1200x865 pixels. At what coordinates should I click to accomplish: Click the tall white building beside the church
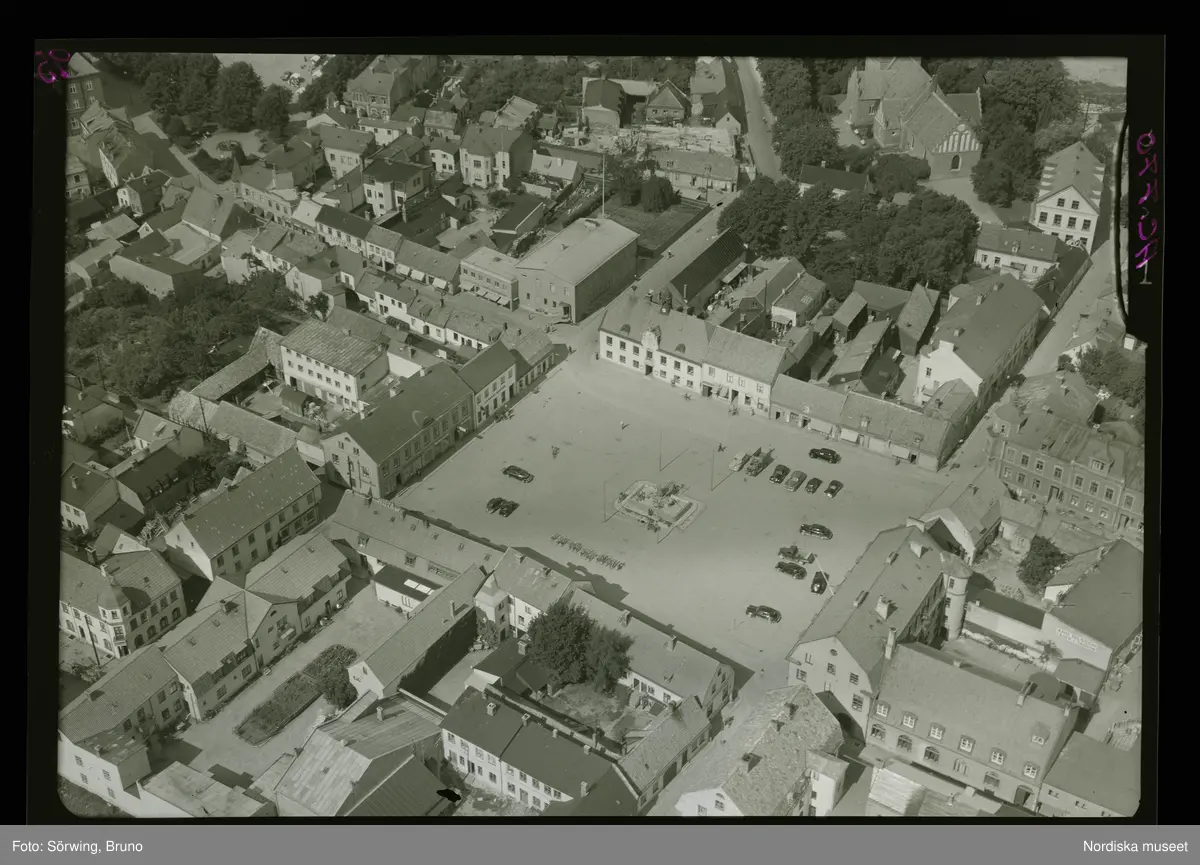(1068, 196)
